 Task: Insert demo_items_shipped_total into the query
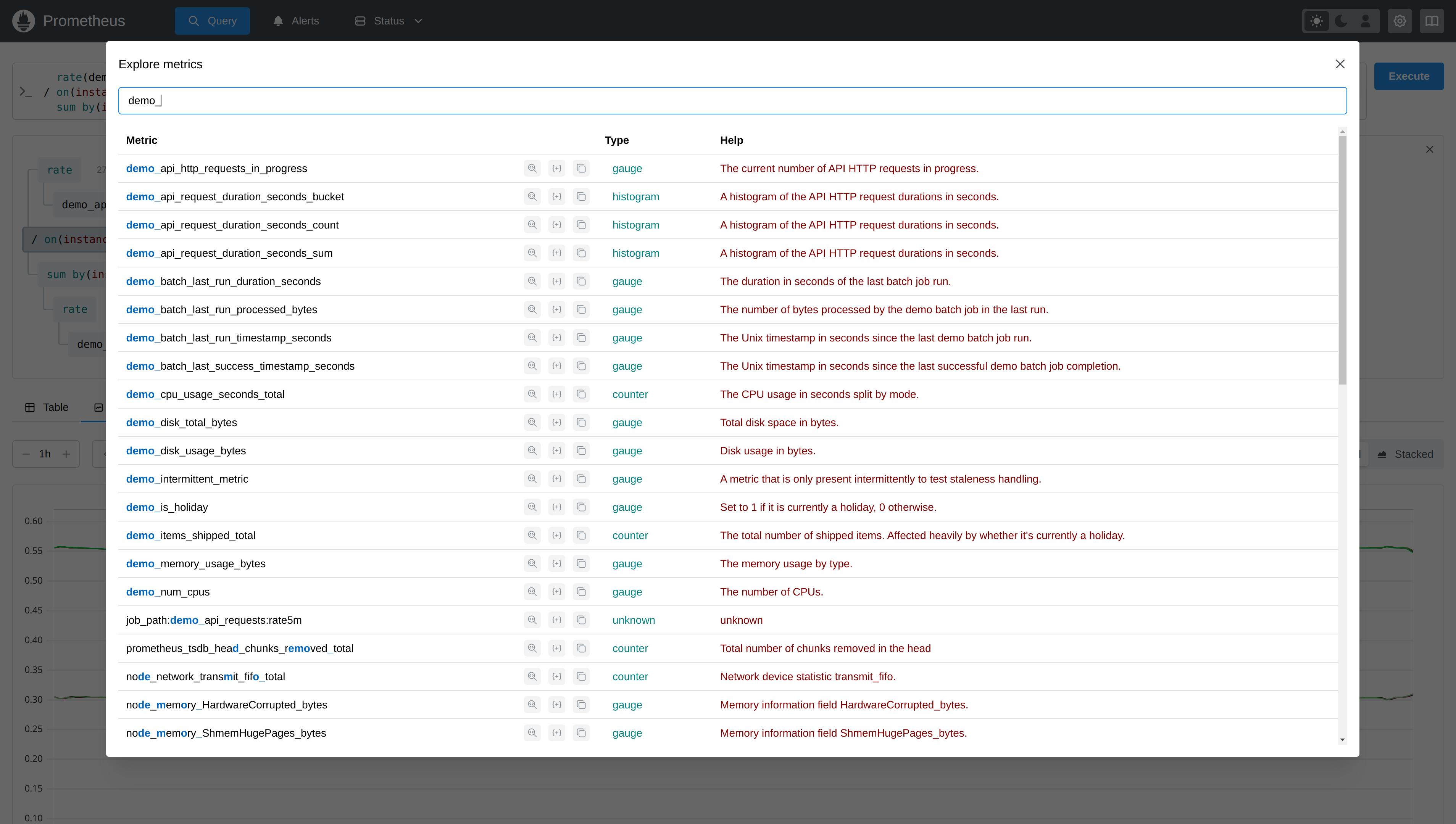(557, 535)
